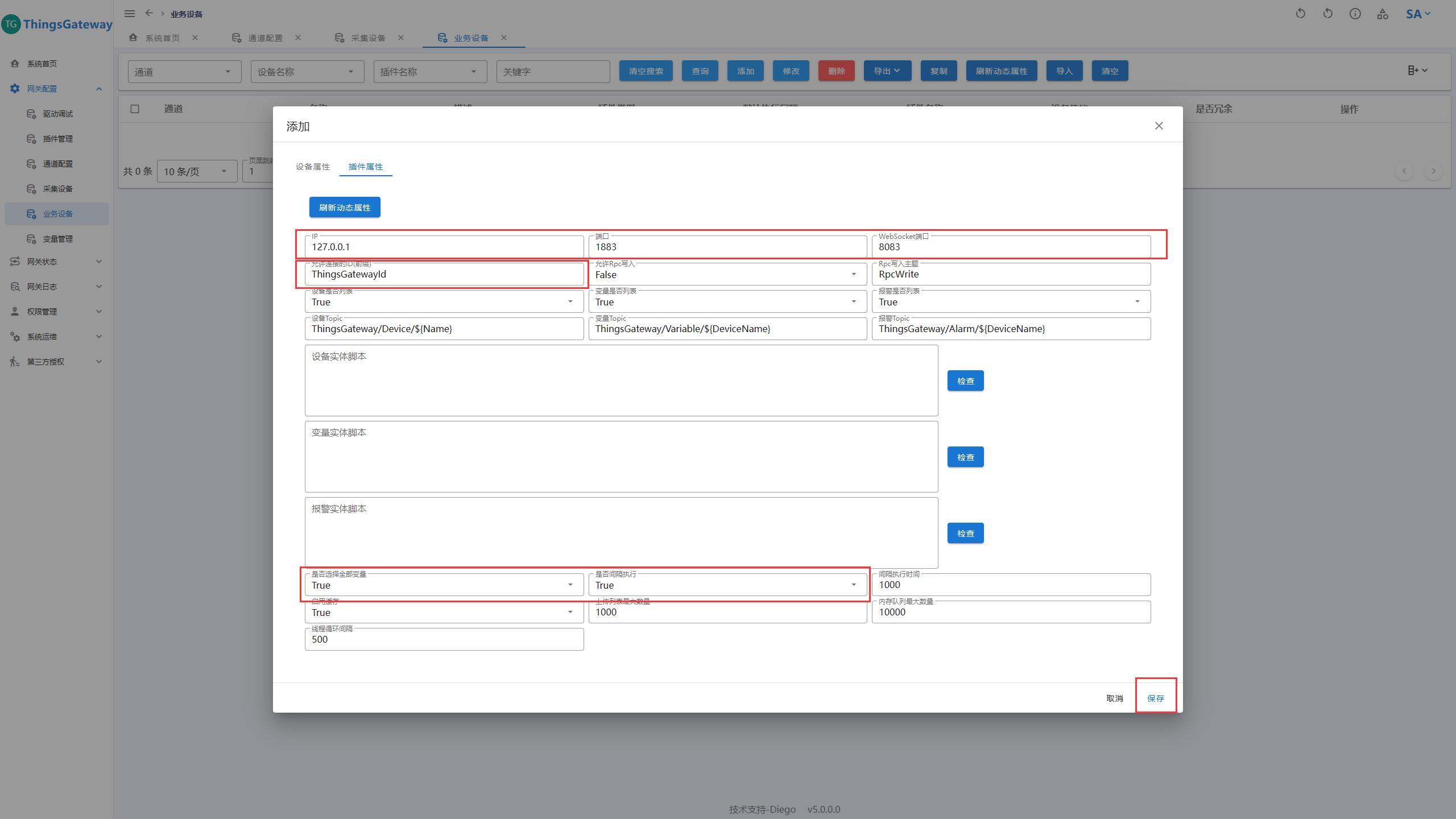Click 检查 next to 设备实体脚本
The width and height of the screenshot is (1456, 819).
click(965, 381)
